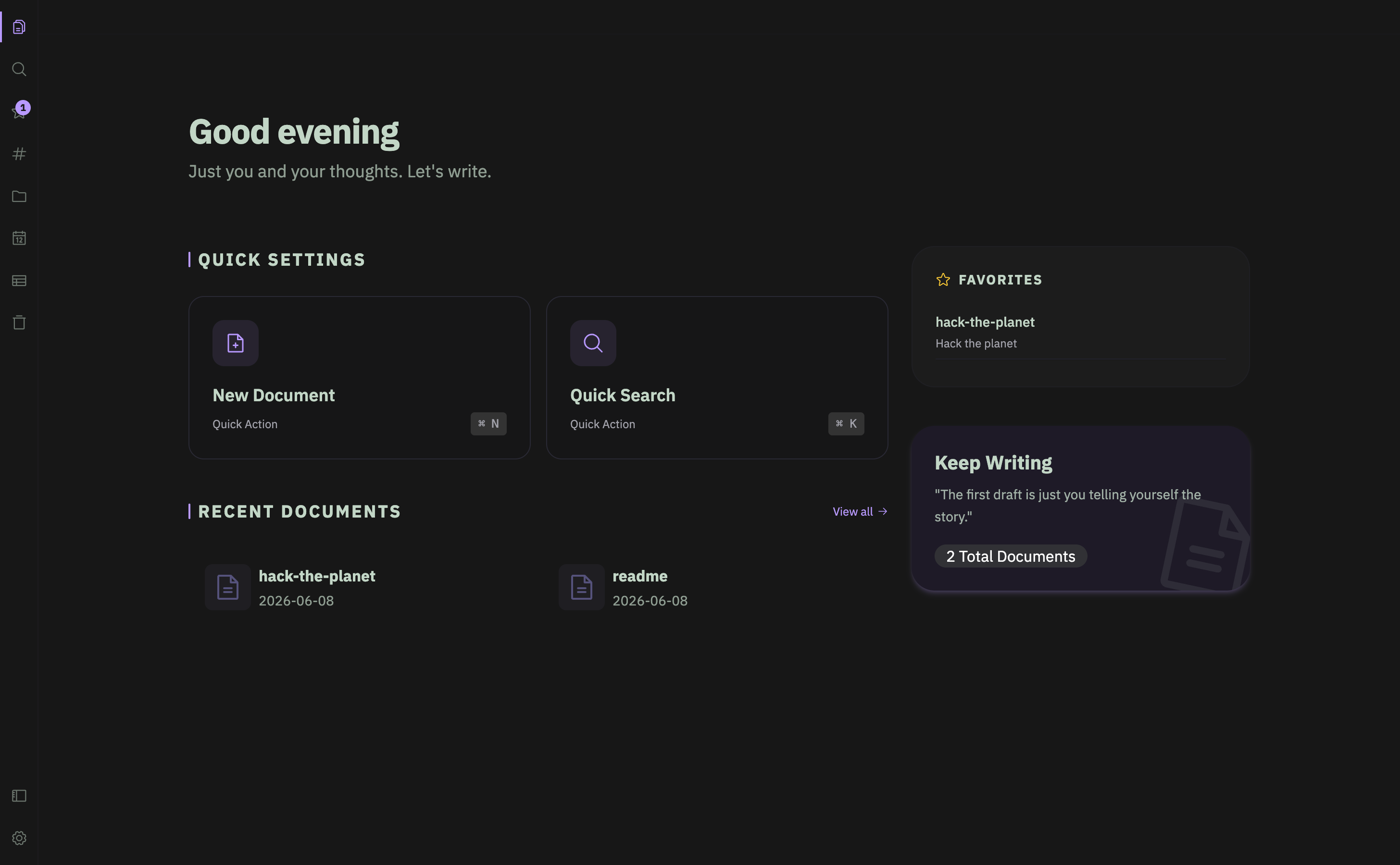
Task: Click the New Document card title
Action: [x=274, y=395]
